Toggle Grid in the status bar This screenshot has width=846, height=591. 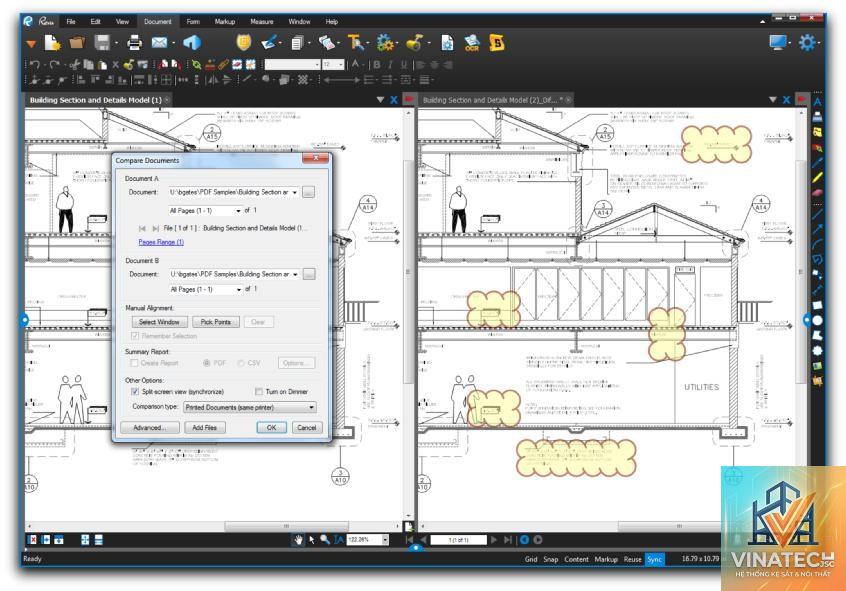pos(531,559)
